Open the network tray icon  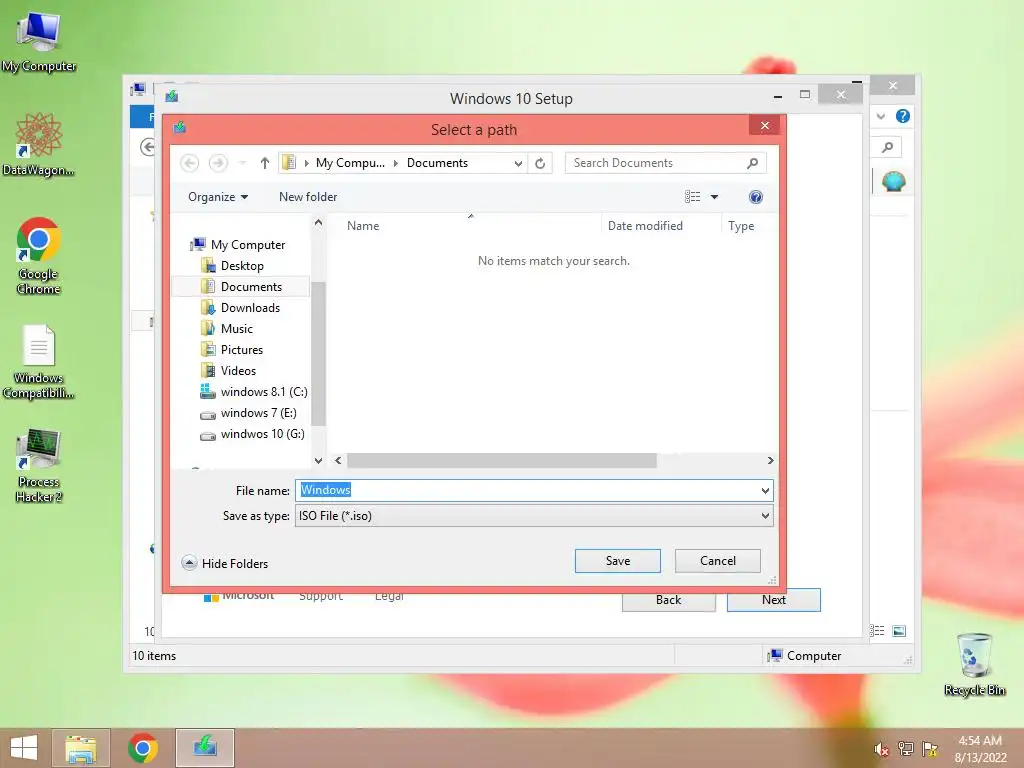tap(906, 749)
